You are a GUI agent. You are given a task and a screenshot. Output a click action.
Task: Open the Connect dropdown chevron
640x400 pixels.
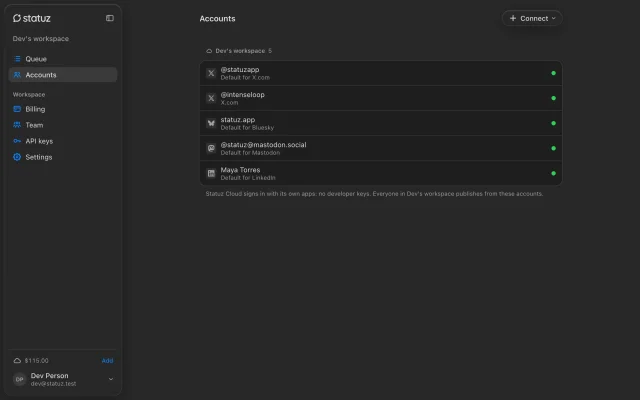553,18
